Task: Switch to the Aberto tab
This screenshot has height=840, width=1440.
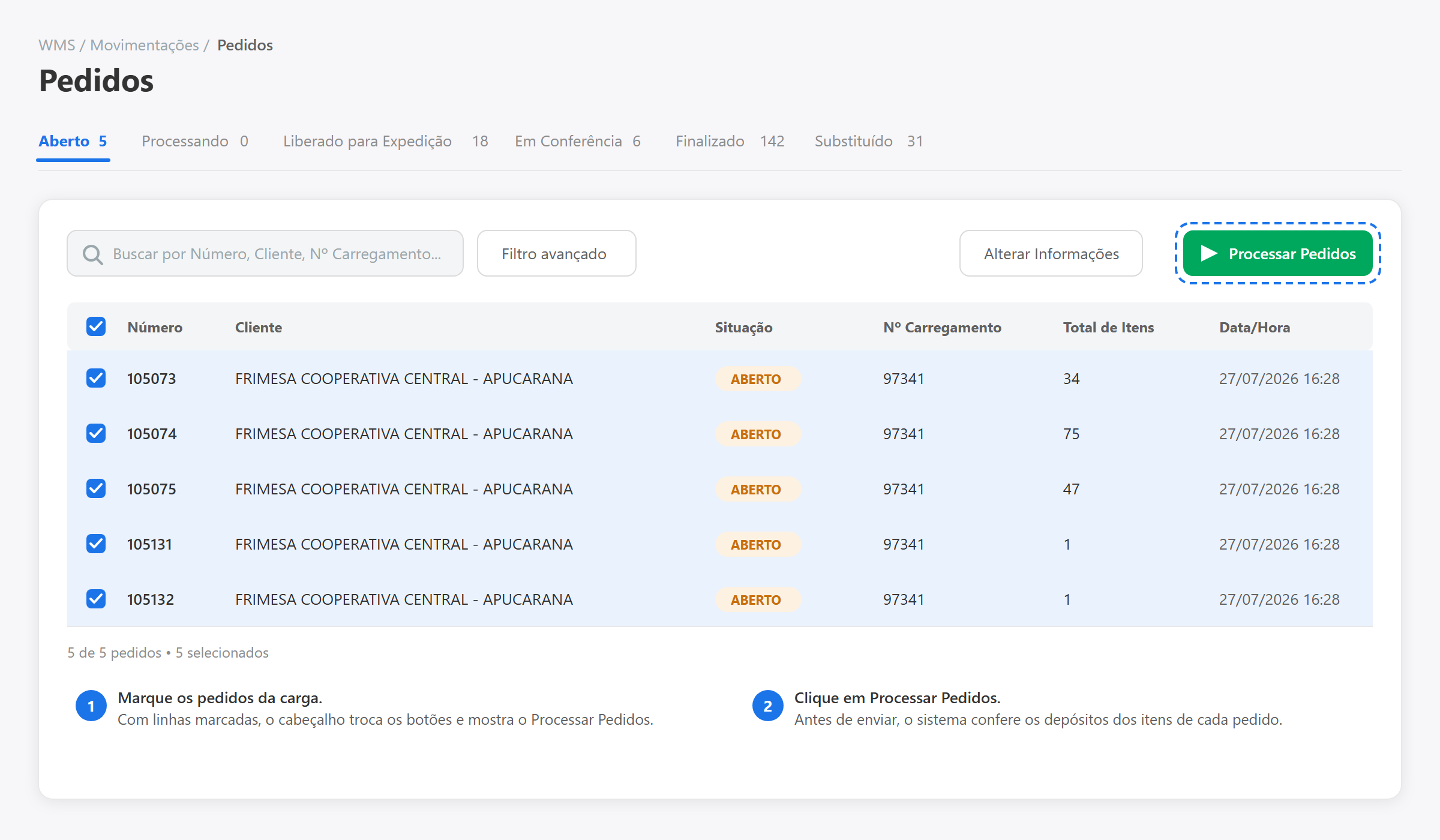Action: pos(73,142)
